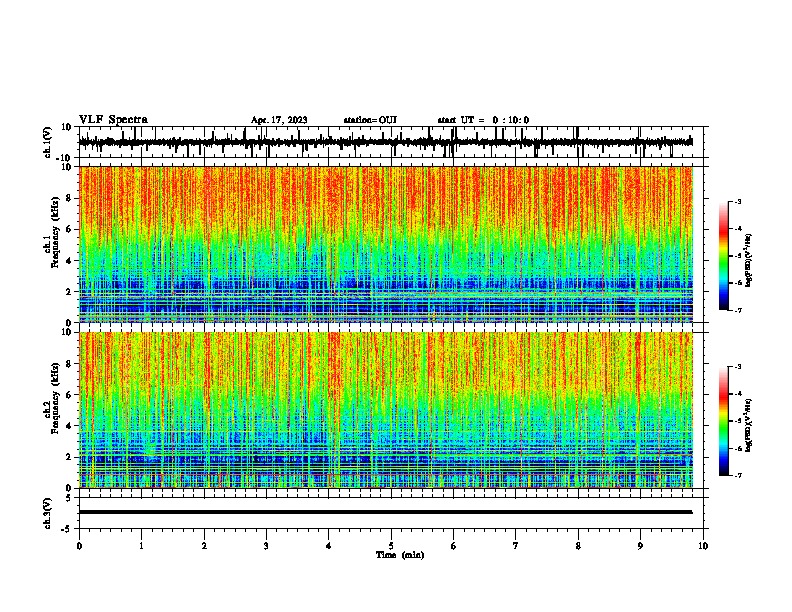Screen dimensions: 792x612
Task: Click the time axis tick label "6"
Action: (x=453, y=546)
